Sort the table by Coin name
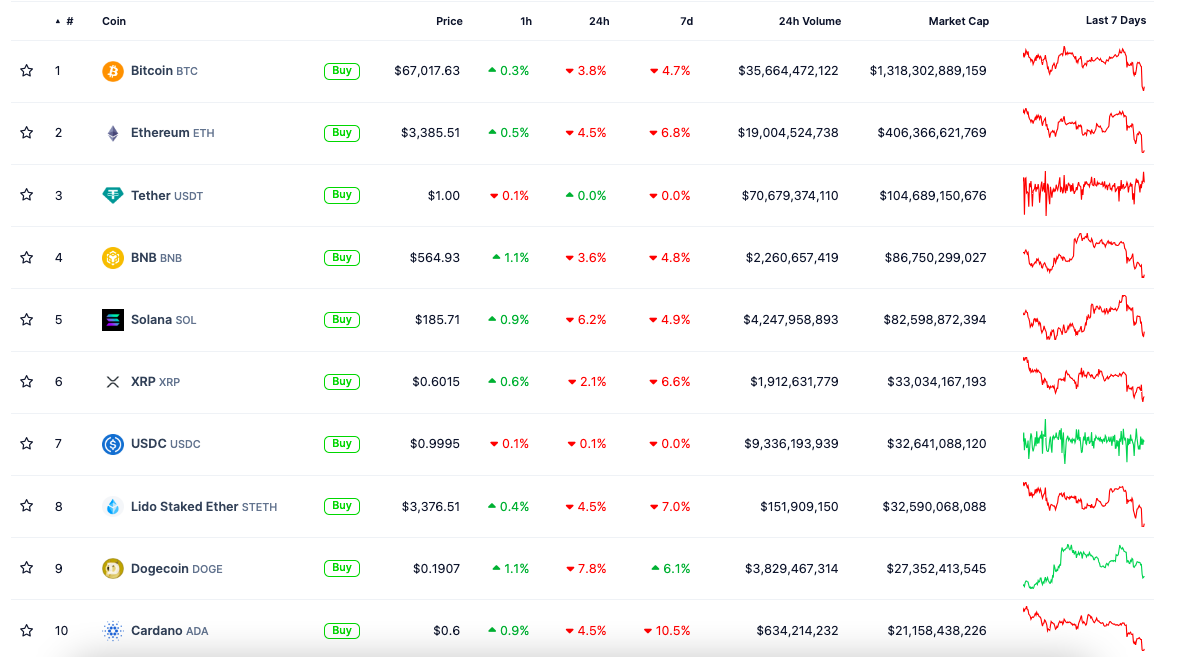Screen dimensions: 1177x657 tap(114, 21)
